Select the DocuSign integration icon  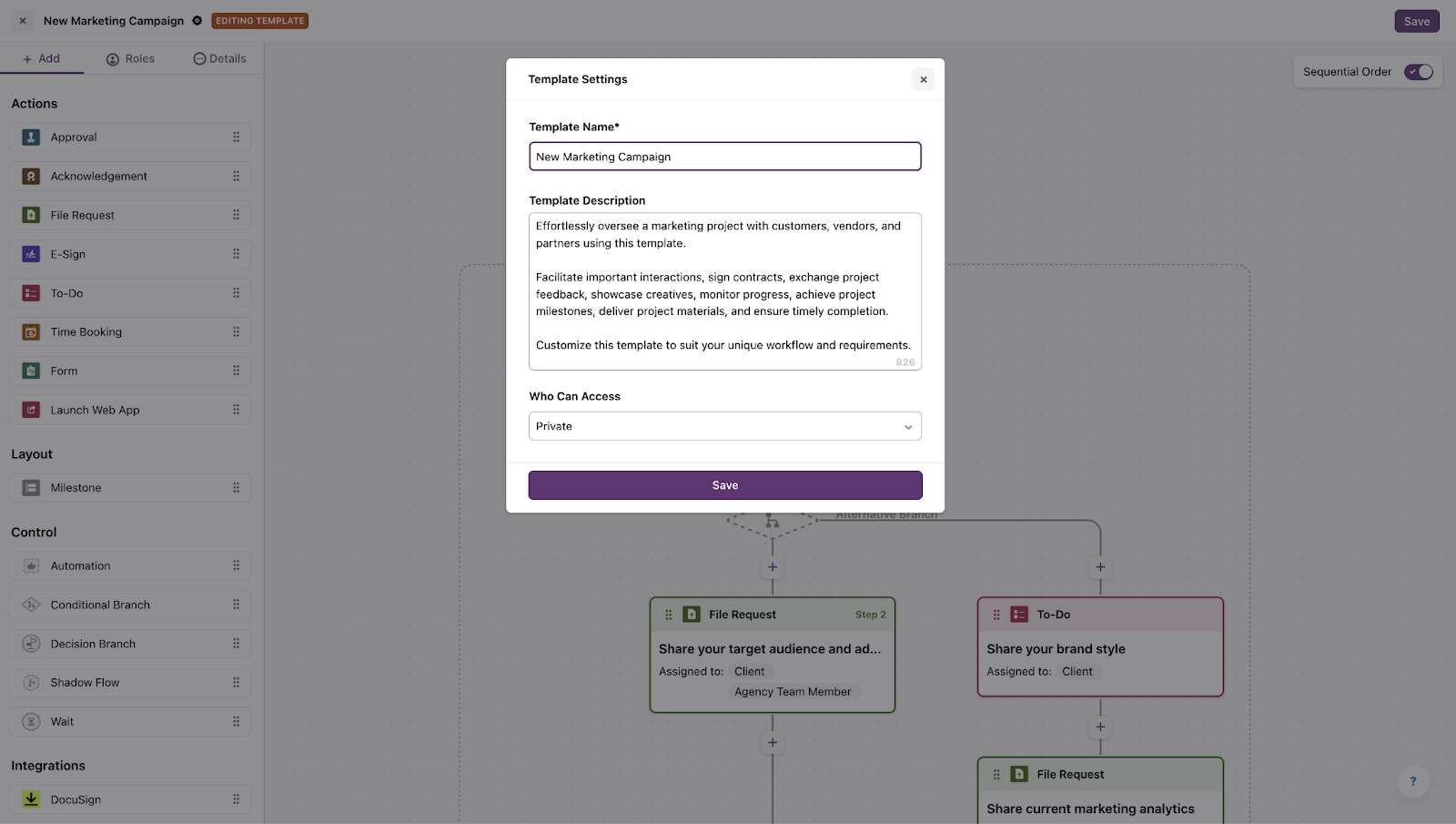point(31,799)
